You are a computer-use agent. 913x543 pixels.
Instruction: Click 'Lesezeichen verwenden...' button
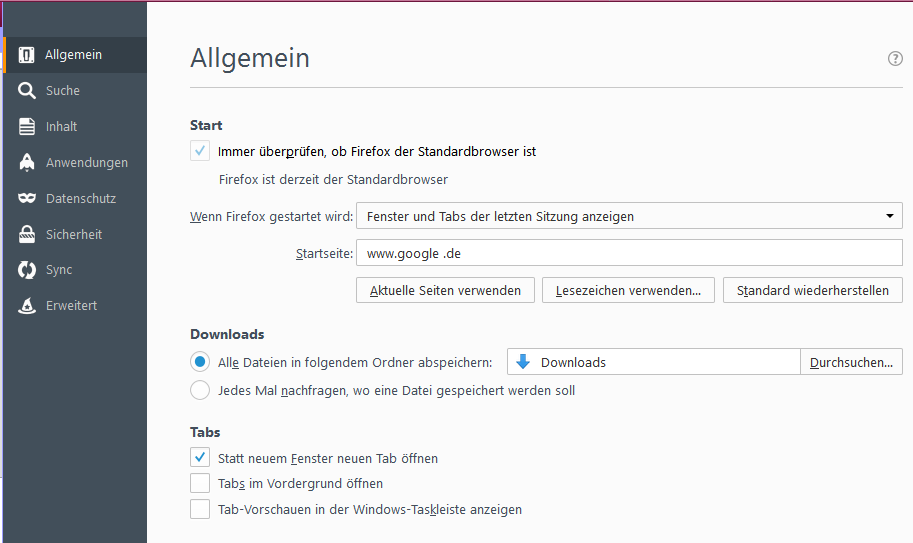tap(628, 290)
